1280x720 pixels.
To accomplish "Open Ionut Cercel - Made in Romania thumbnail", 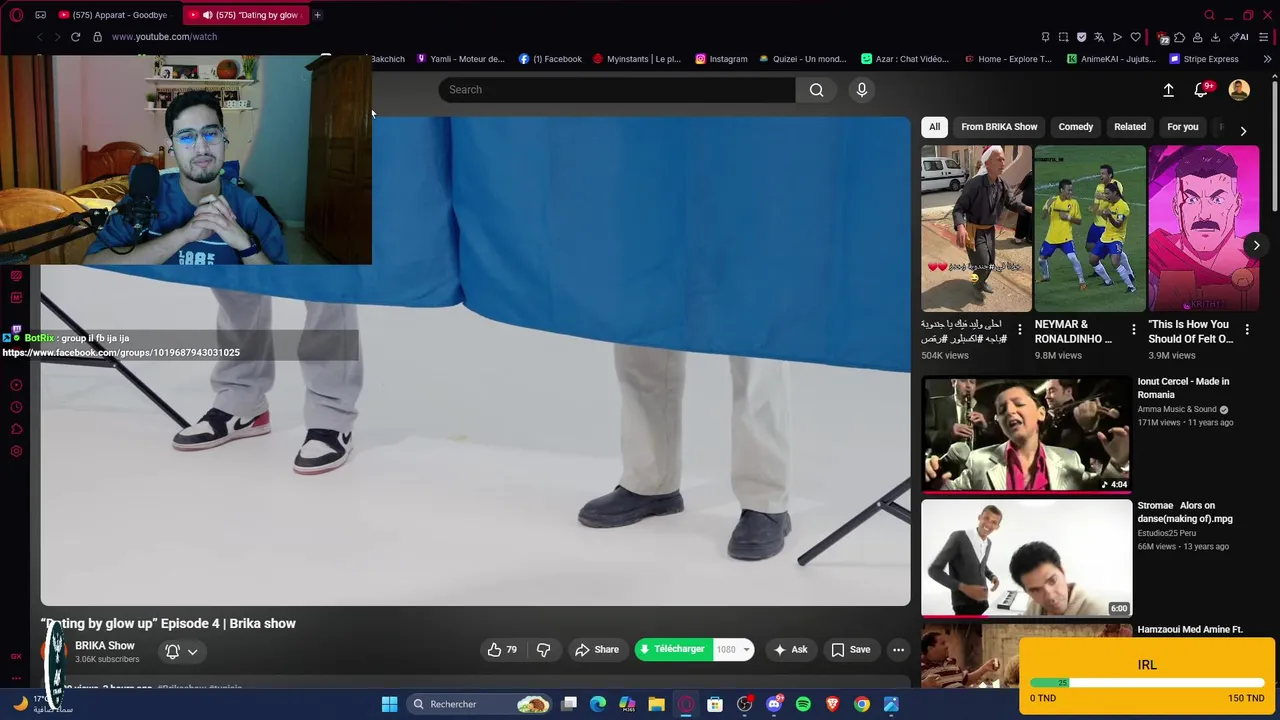I will pyautogui.click(x=1026, y=434).
